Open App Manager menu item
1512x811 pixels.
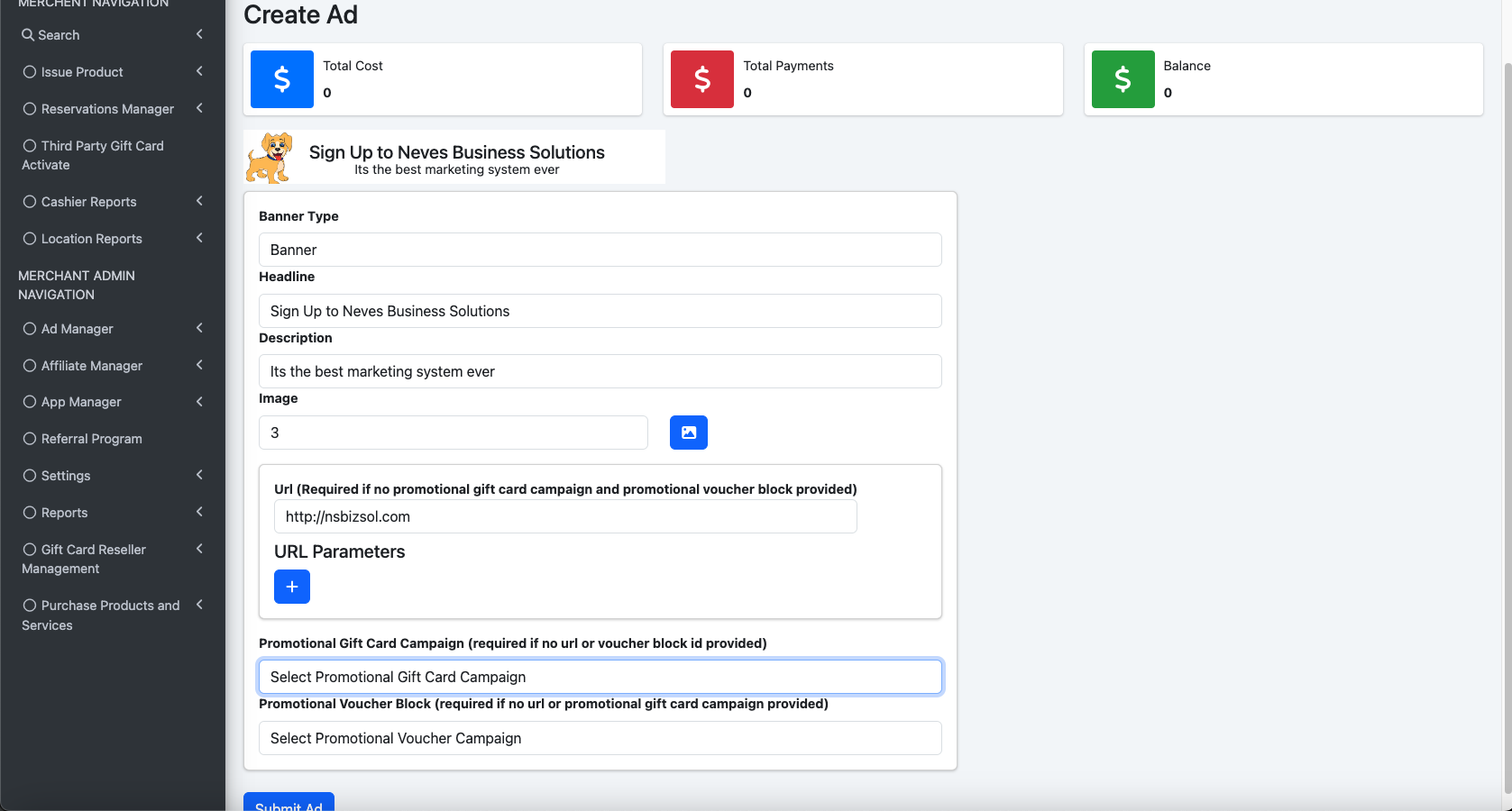click(x=113, y=402)
